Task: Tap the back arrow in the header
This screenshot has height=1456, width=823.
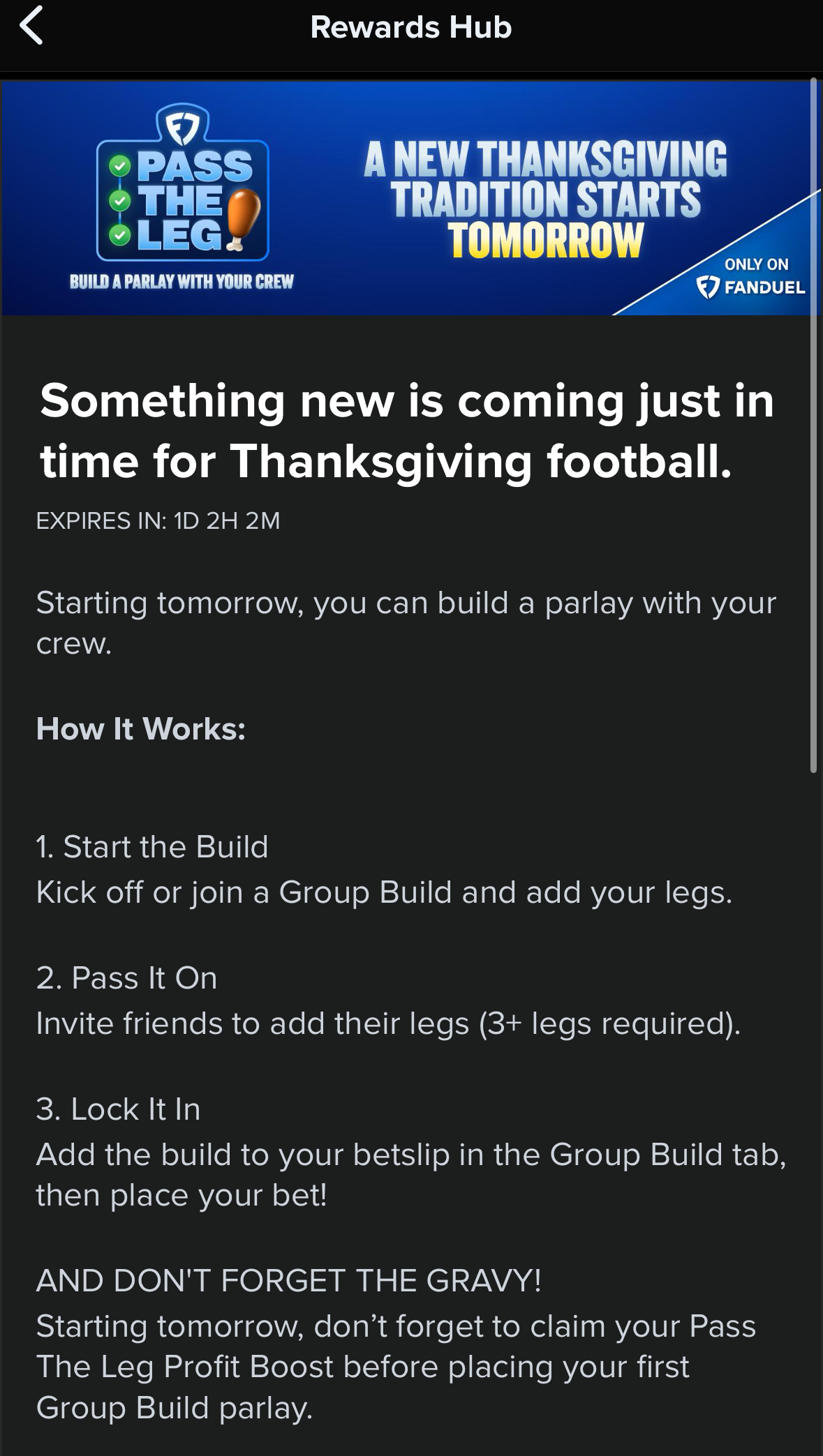Action: tap(31, 26)
